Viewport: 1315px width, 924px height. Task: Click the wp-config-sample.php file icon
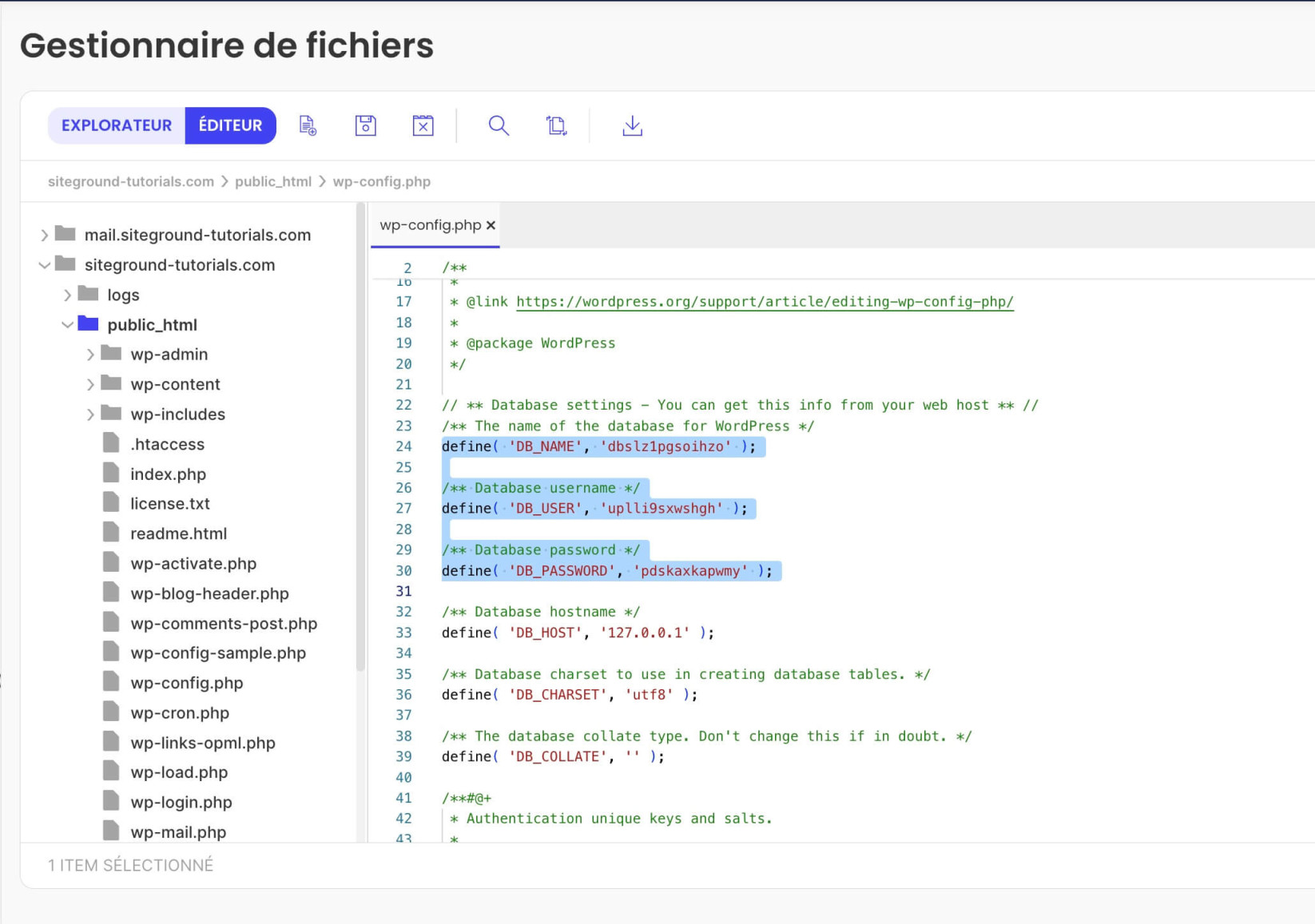click(x=111, y=652)
